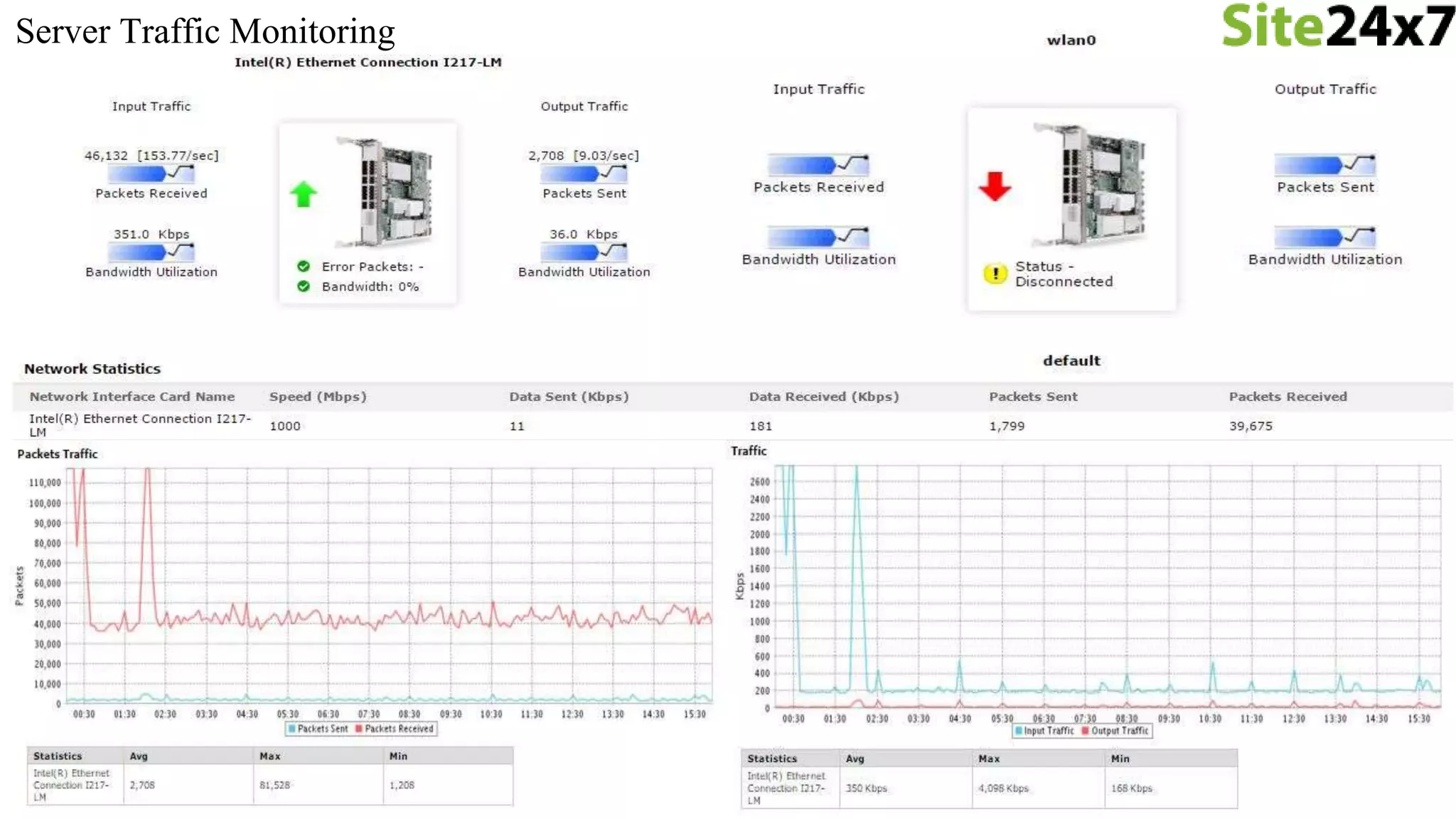1456x819 pixels.
Task: Open wlan0 output Bandwidth Utilization sparkline
Action: click(x=1325, y=237)
